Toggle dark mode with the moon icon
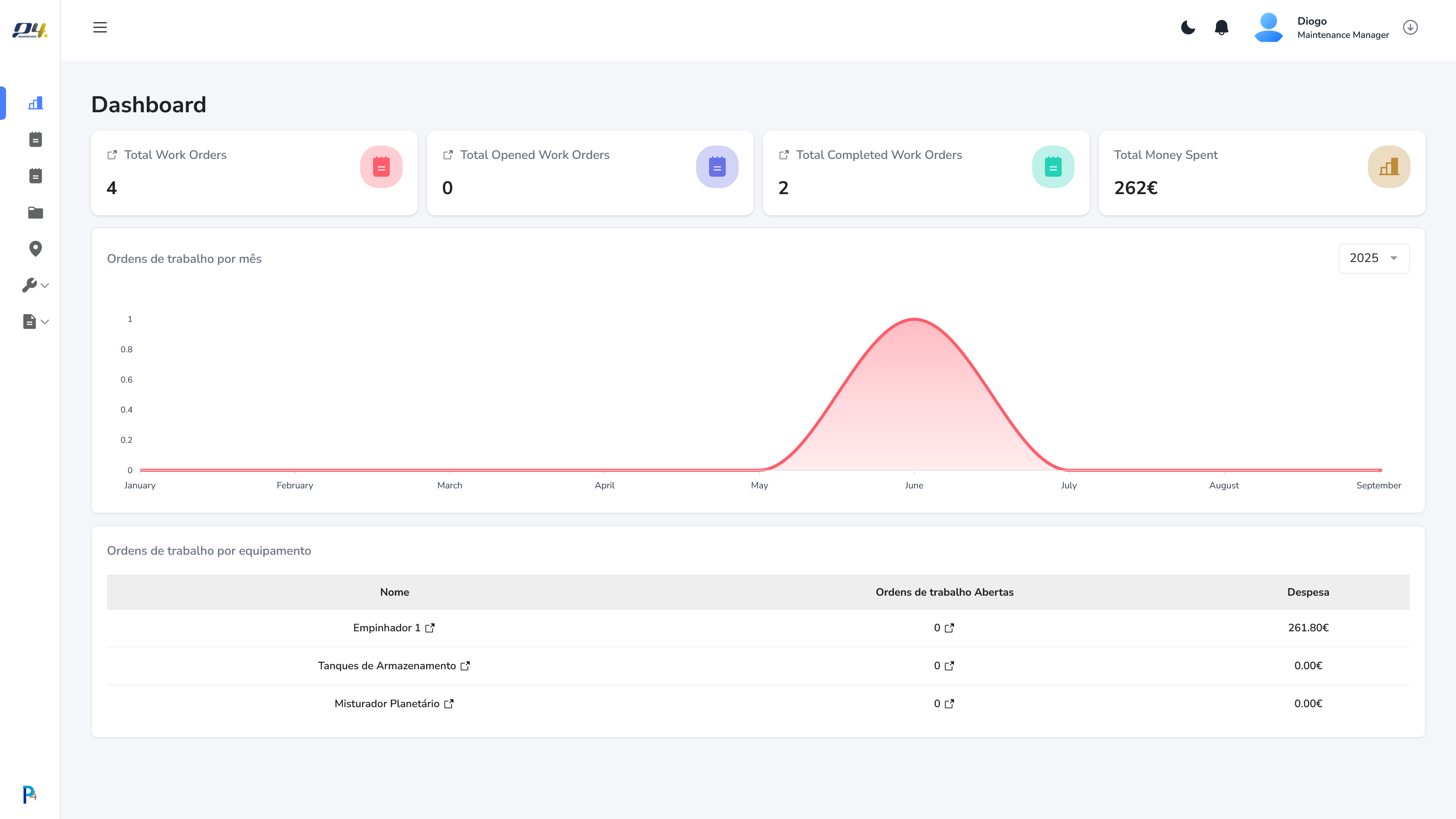The height and width of the screenshot is (819, 1456). tap(1188, 27)
